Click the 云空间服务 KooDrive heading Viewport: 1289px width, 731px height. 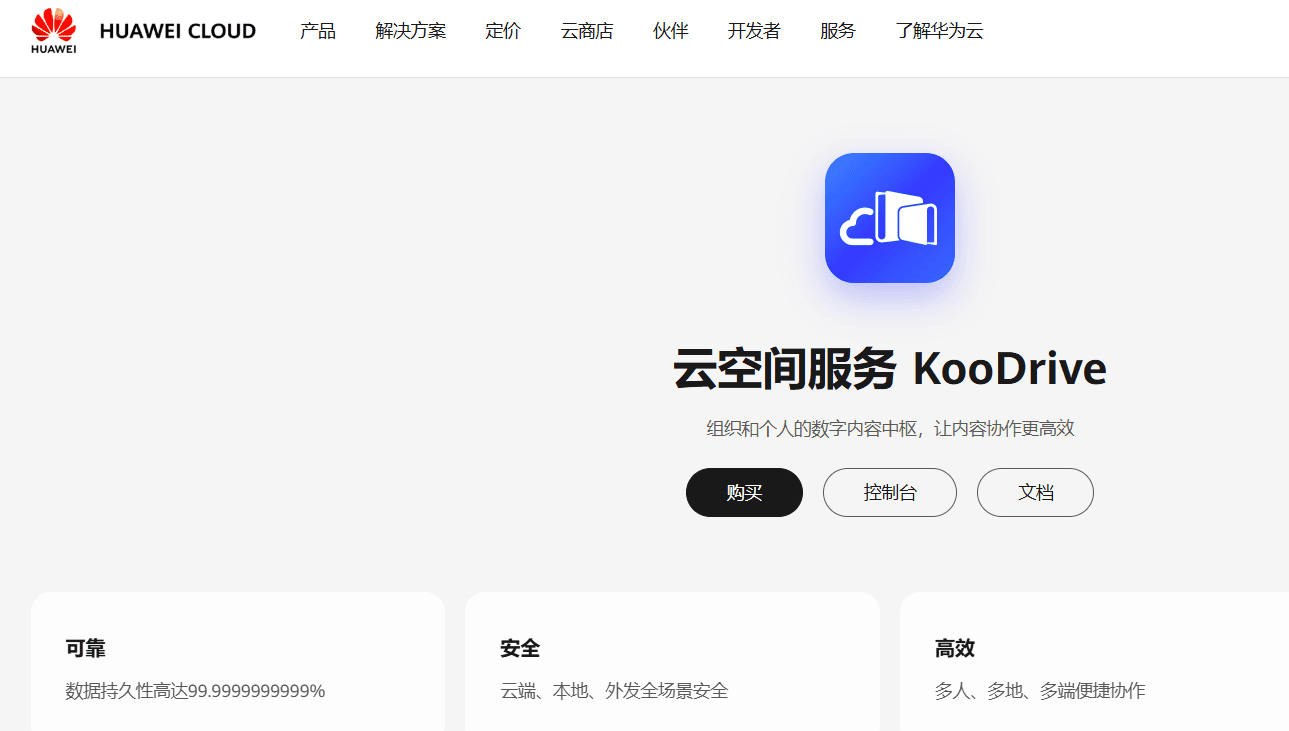click(x=890, y=369)
